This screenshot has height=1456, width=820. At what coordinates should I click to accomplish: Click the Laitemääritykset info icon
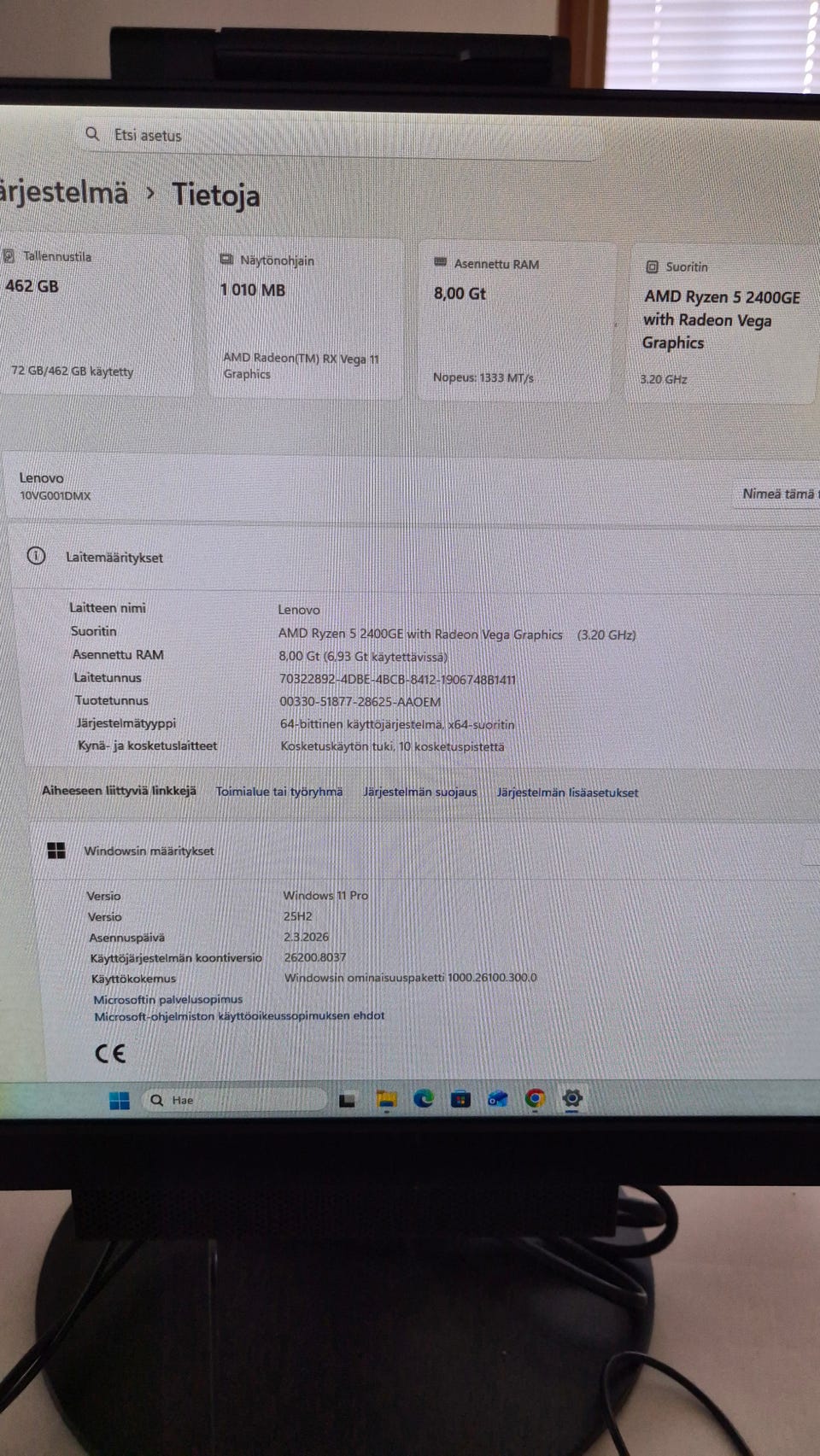pyautogui.click(x=36, y=555)
